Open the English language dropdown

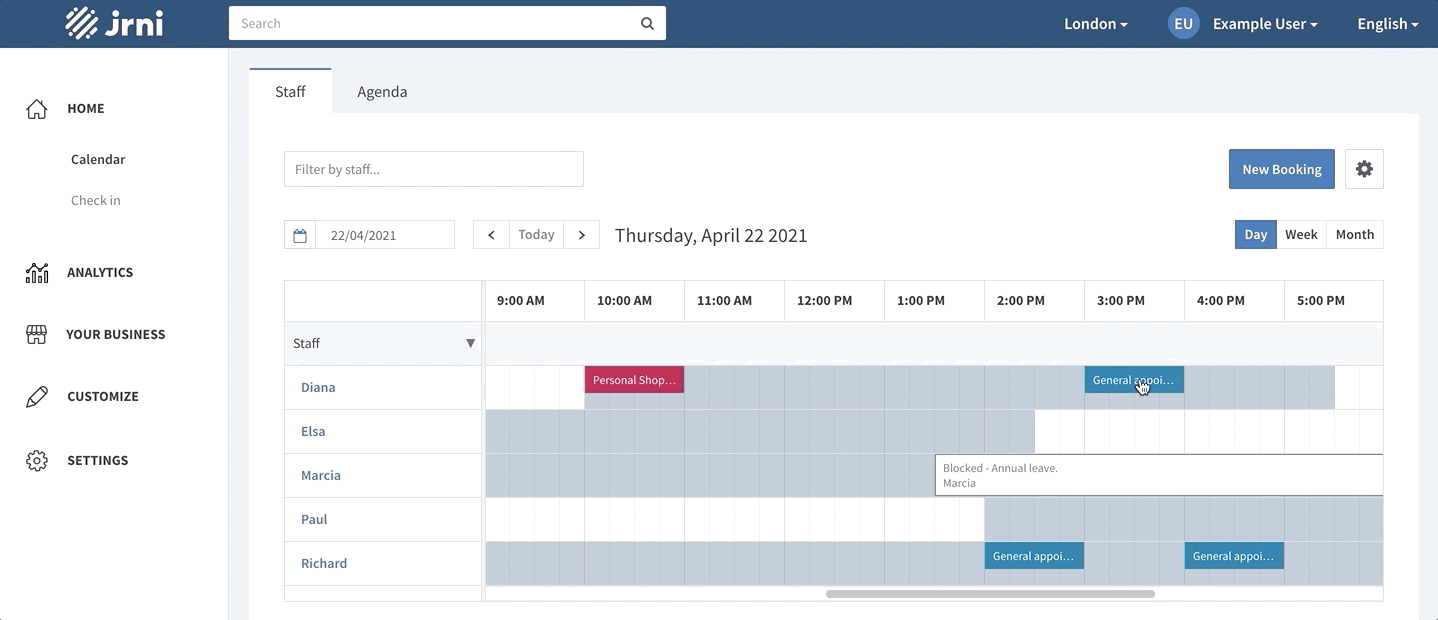click(1387, 24)
